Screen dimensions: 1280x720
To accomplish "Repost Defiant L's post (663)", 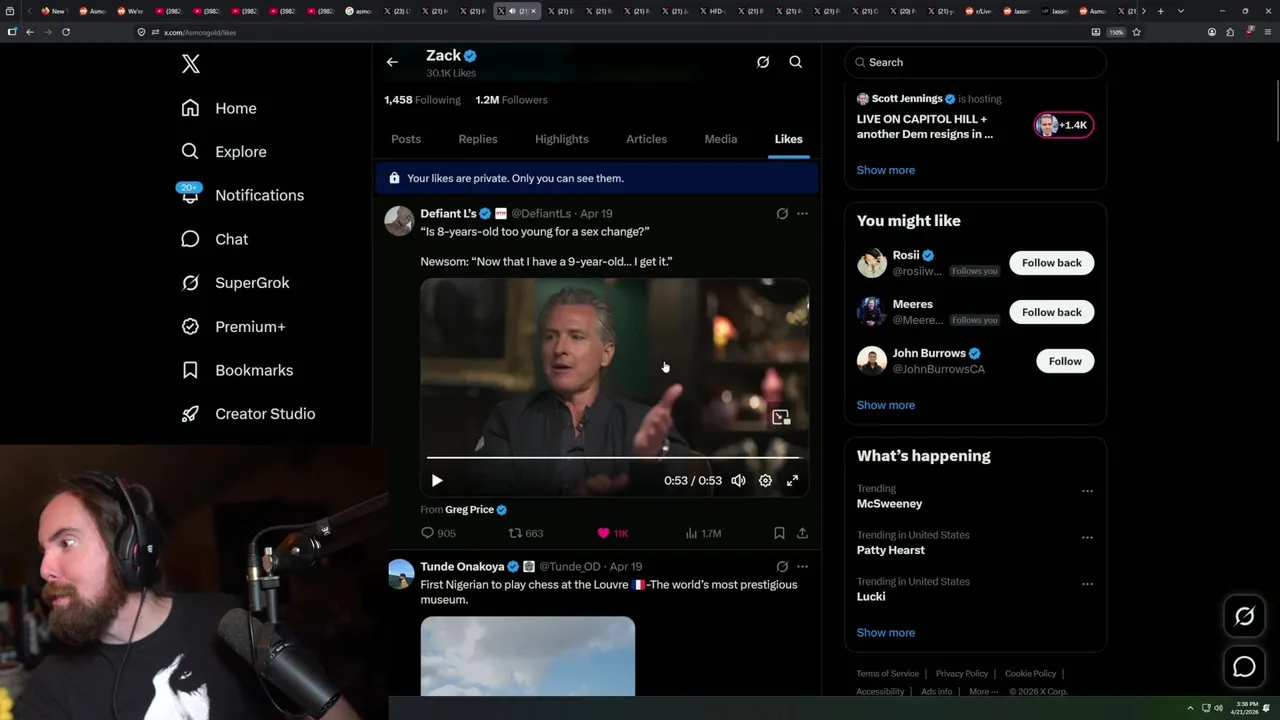I will pos(526,534).
